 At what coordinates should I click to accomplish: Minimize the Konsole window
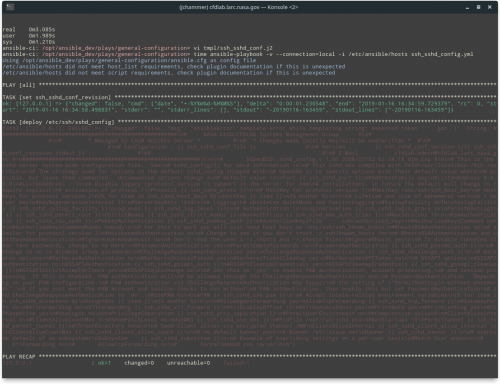467,7
